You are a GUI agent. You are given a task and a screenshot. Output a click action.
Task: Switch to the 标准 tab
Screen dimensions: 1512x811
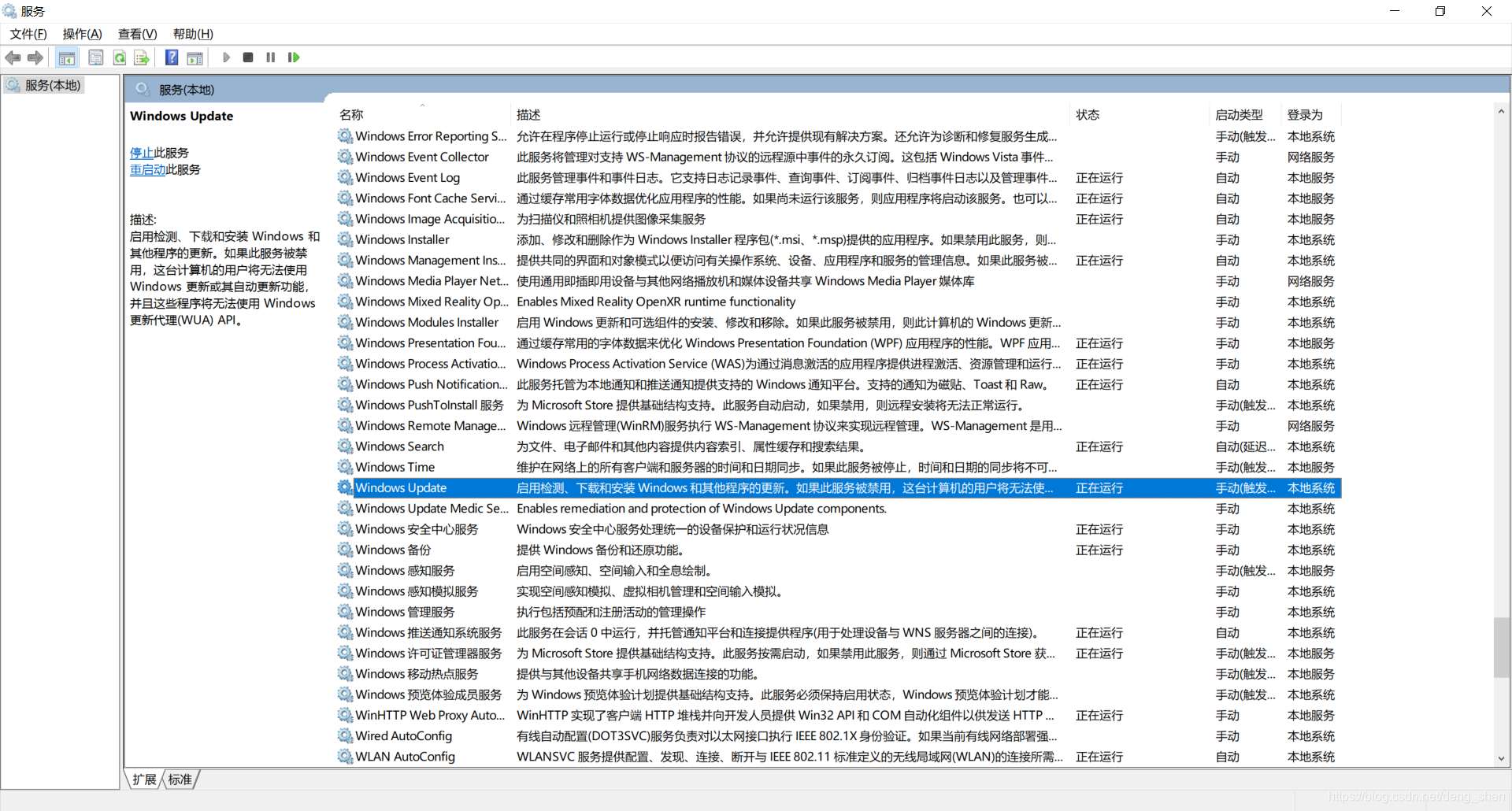click(180, 780)
